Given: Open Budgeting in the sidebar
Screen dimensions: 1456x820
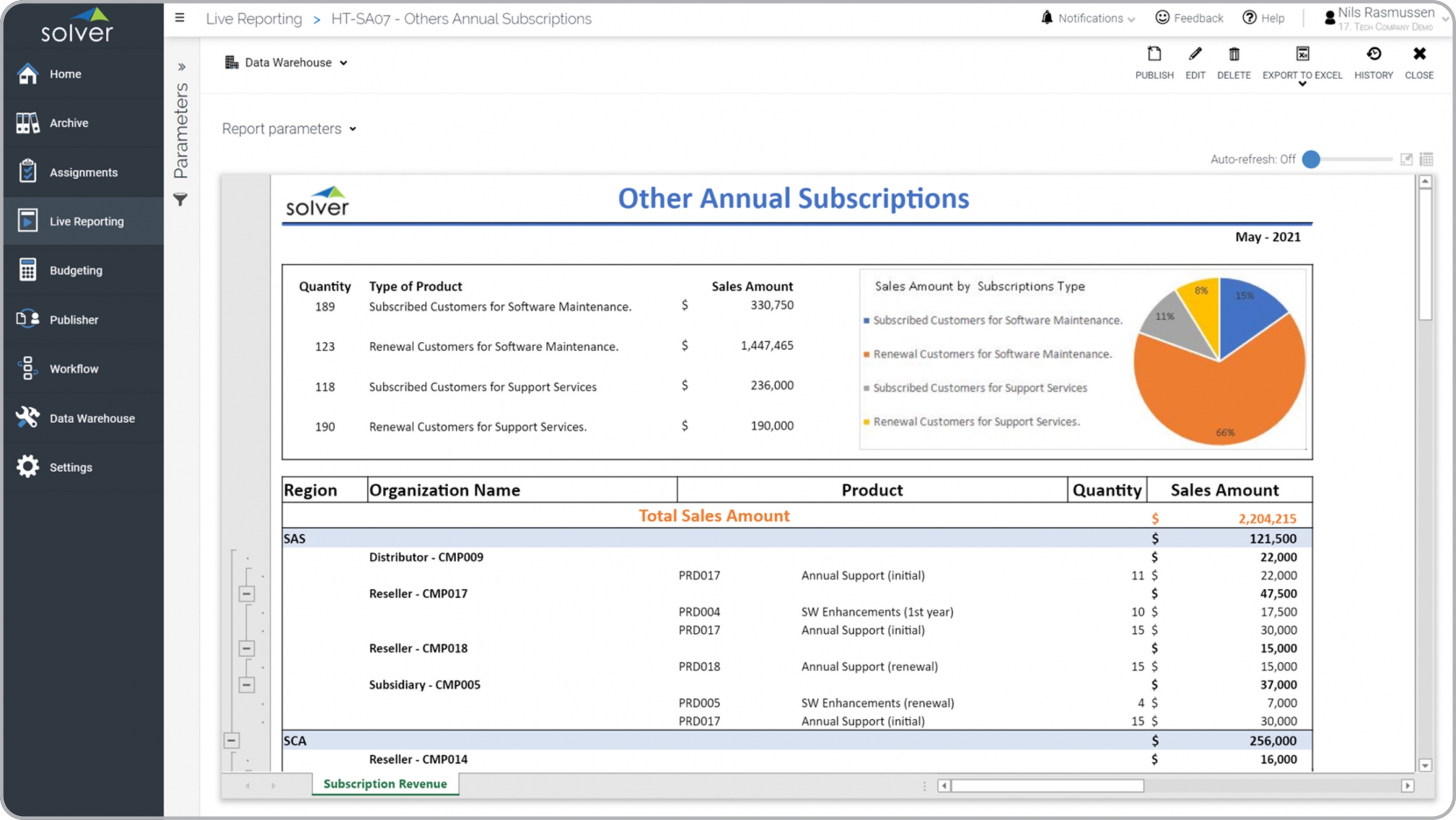Looking at the screenshot, I should pyautogui.click(x=76, y=271).
